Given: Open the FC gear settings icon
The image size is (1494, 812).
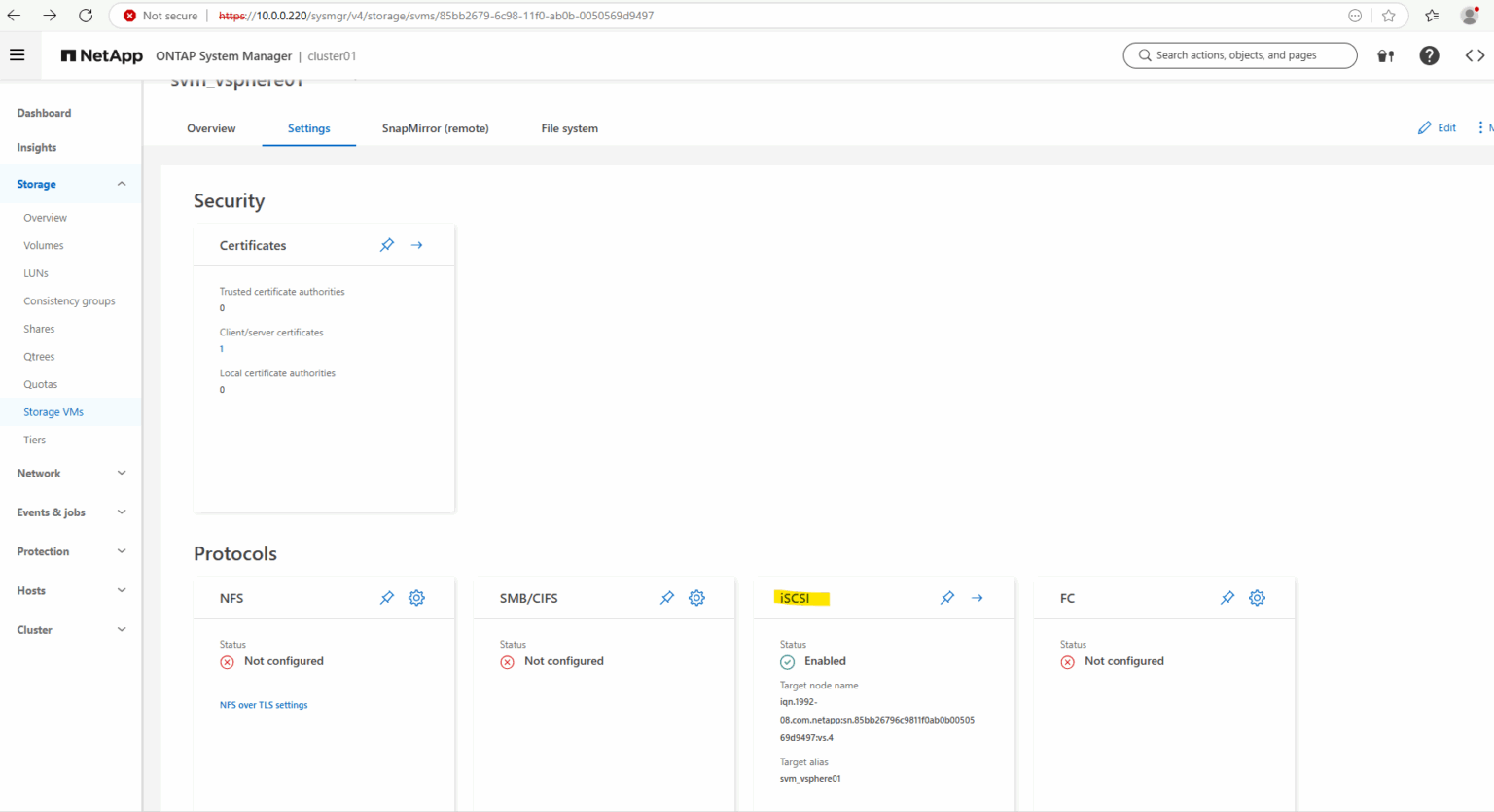Looking at the screenshot, I should click(x=1257, y=597).
